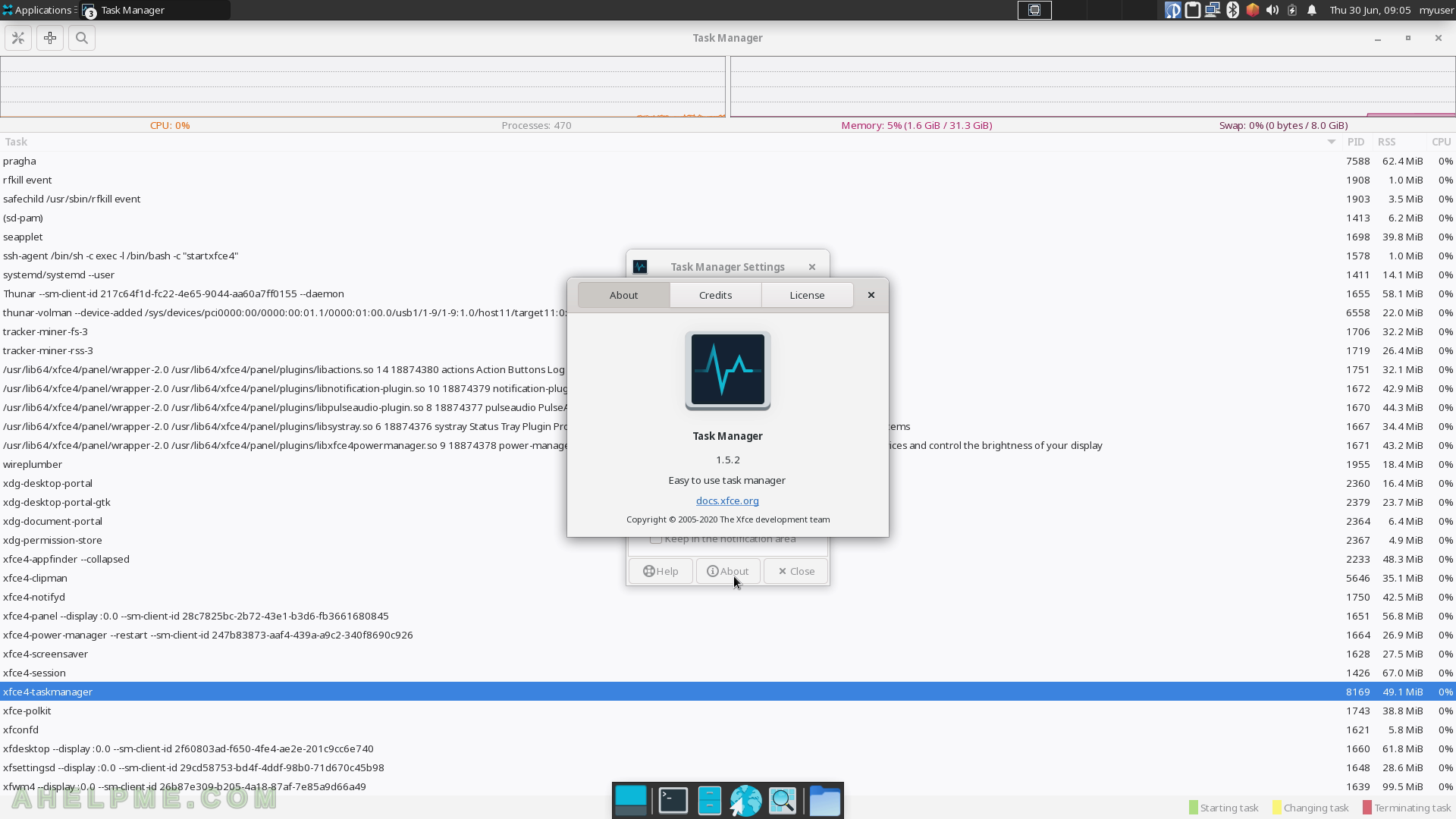Close the About dialog
This screenshot has width=1456, height=819.
[871, 295]
